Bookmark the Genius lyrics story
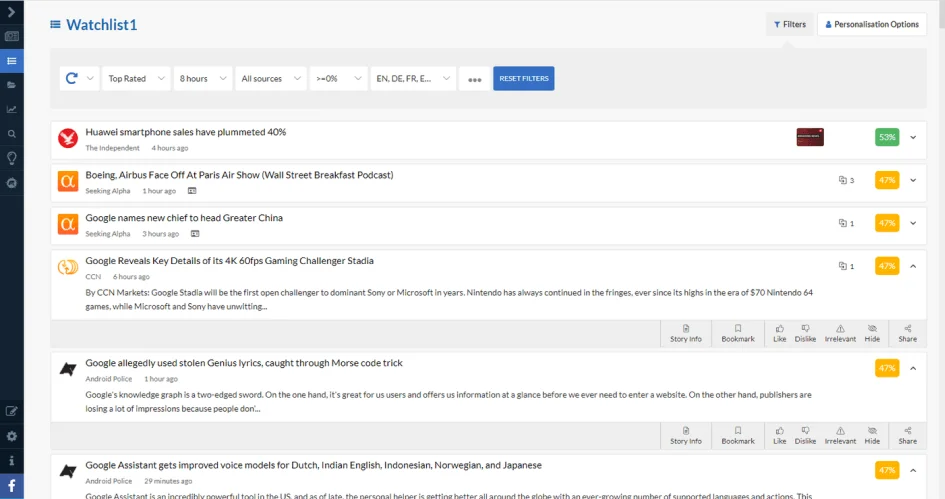This screenshot has width=945, height=499. point(738,435)
